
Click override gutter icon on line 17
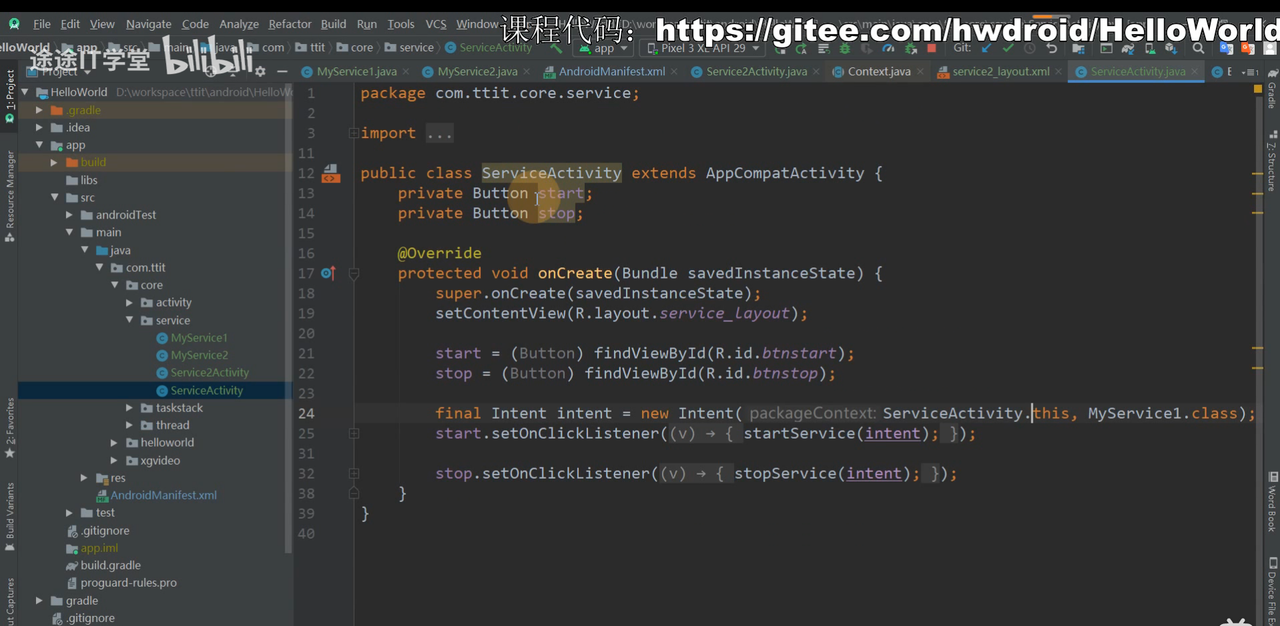329,273
